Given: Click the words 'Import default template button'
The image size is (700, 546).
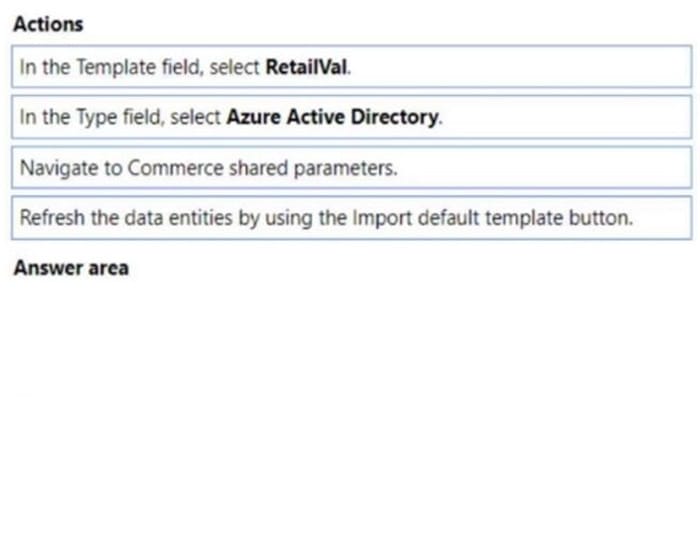Looking at the screenshot, I should point(492,218).
